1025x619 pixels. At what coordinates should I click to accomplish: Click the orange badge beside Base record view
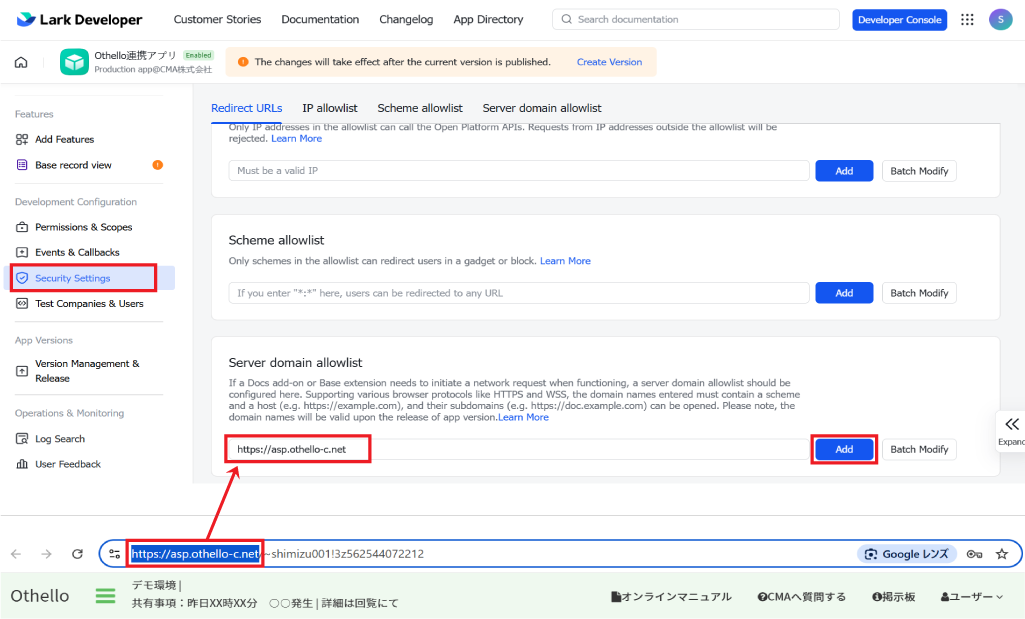pos(158,165)
